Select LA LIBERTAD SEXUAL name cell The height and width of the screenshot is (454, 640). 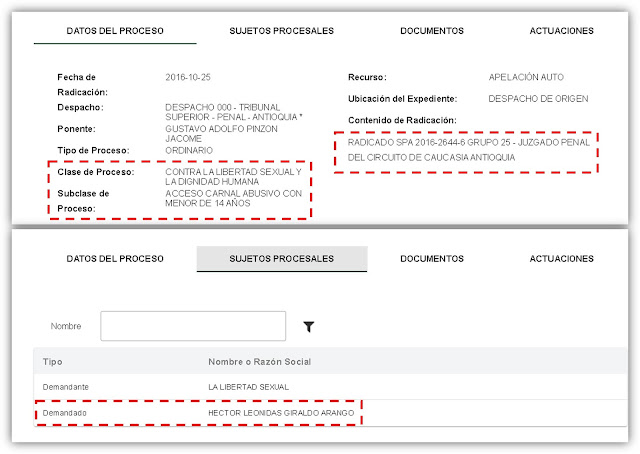(249, 387)
